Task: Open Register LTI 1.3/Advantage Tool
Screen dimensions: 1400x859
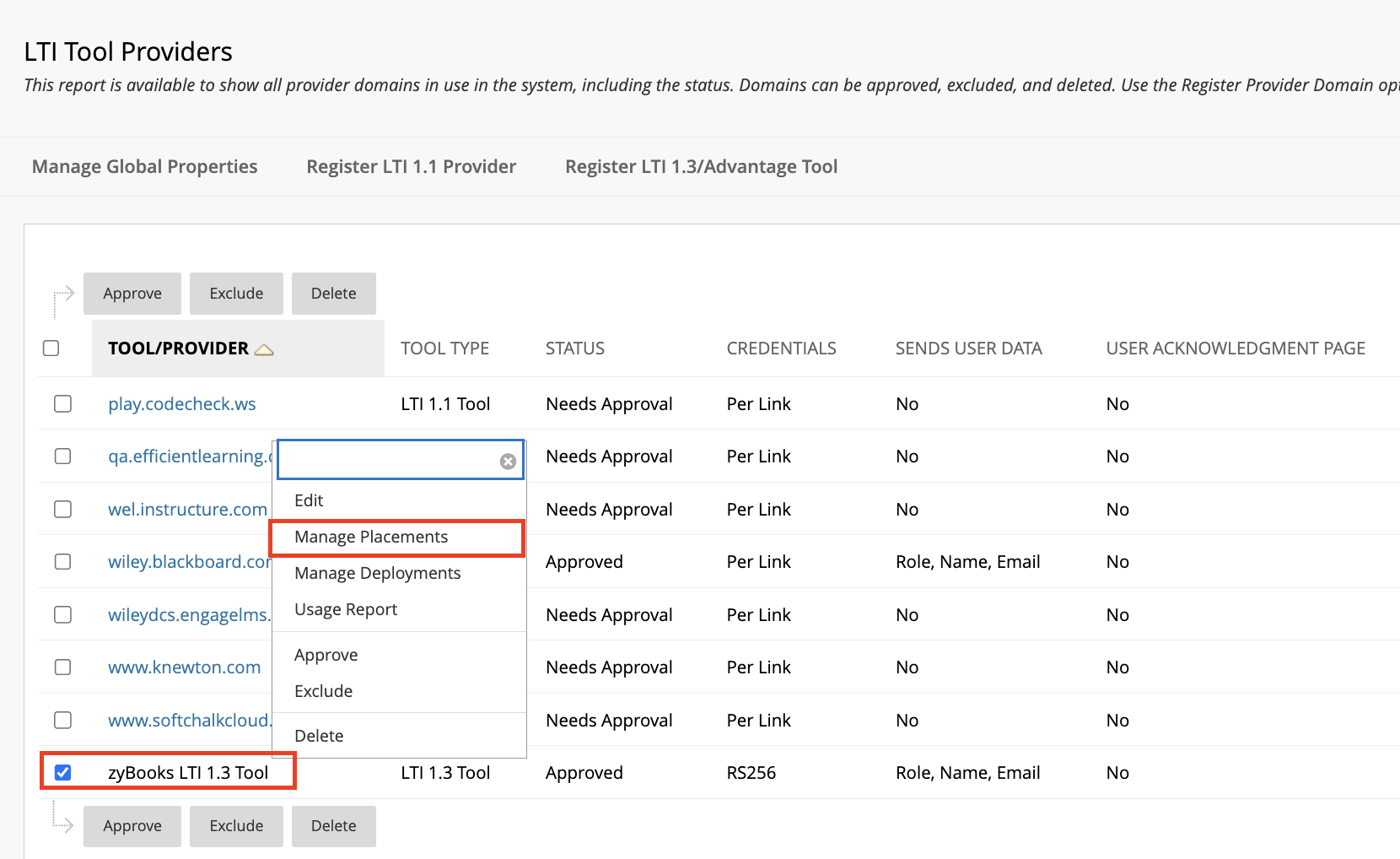Action: tap(701, 166)
